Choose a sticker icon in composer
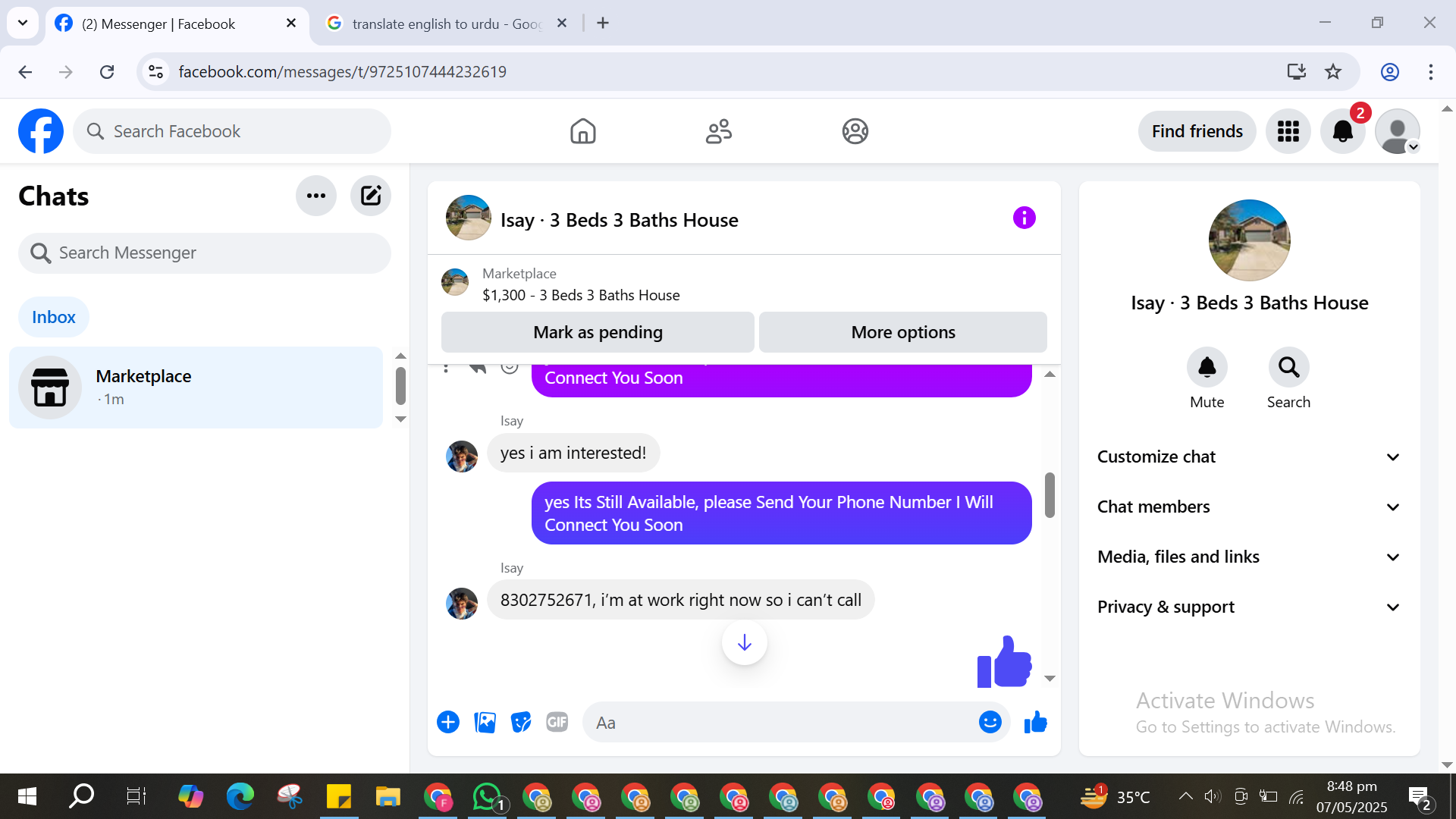Viewport: 1456px width, 819px height. point(521,722)
